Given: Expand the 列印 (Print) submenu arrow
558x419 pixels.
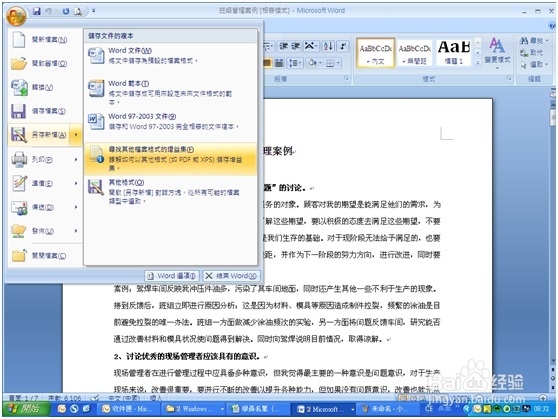Looking at the screenshot, I should coord(76,159).
